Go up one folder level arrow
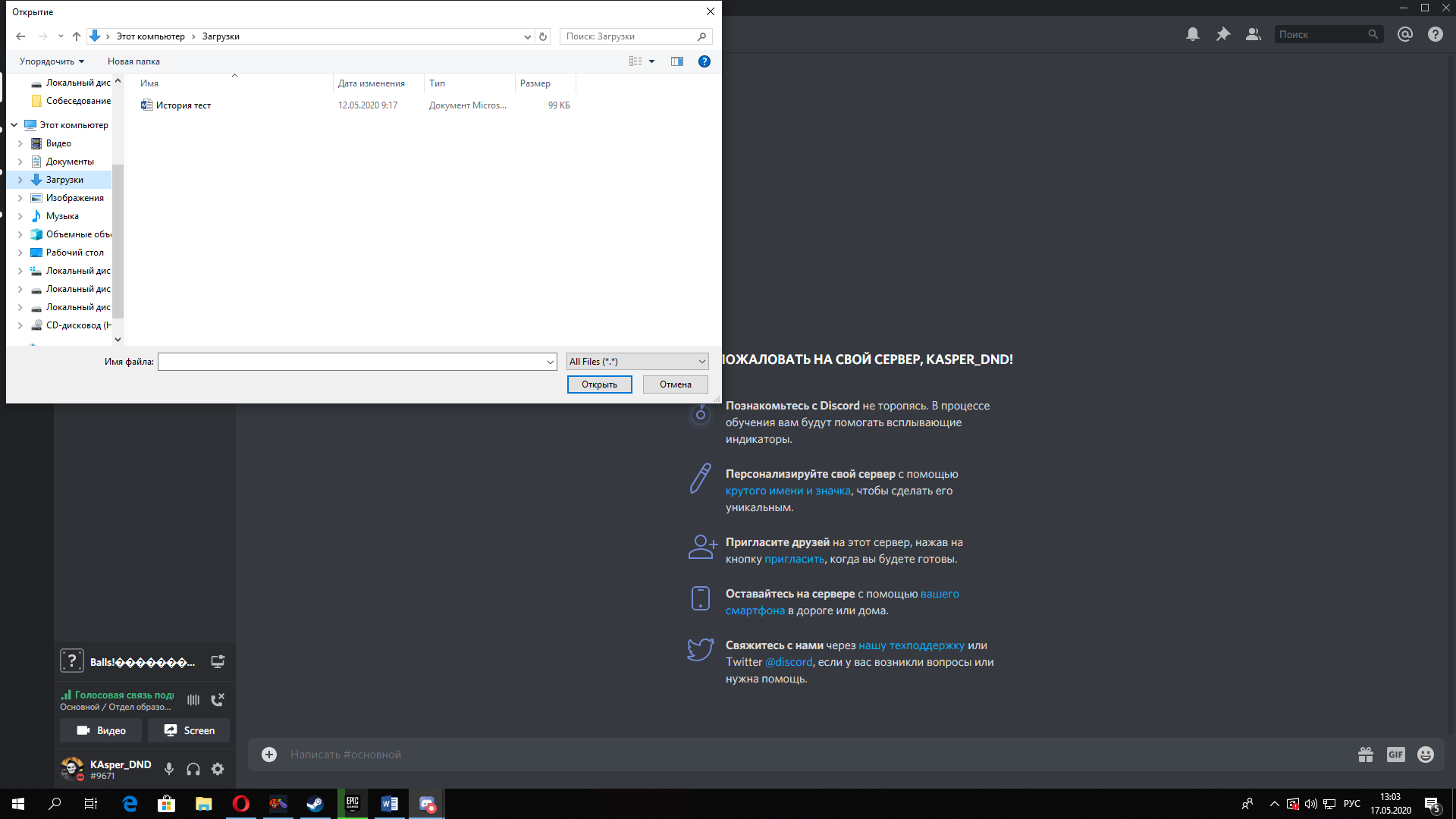This screenshot has height=819, width=1456. [77, 36]
